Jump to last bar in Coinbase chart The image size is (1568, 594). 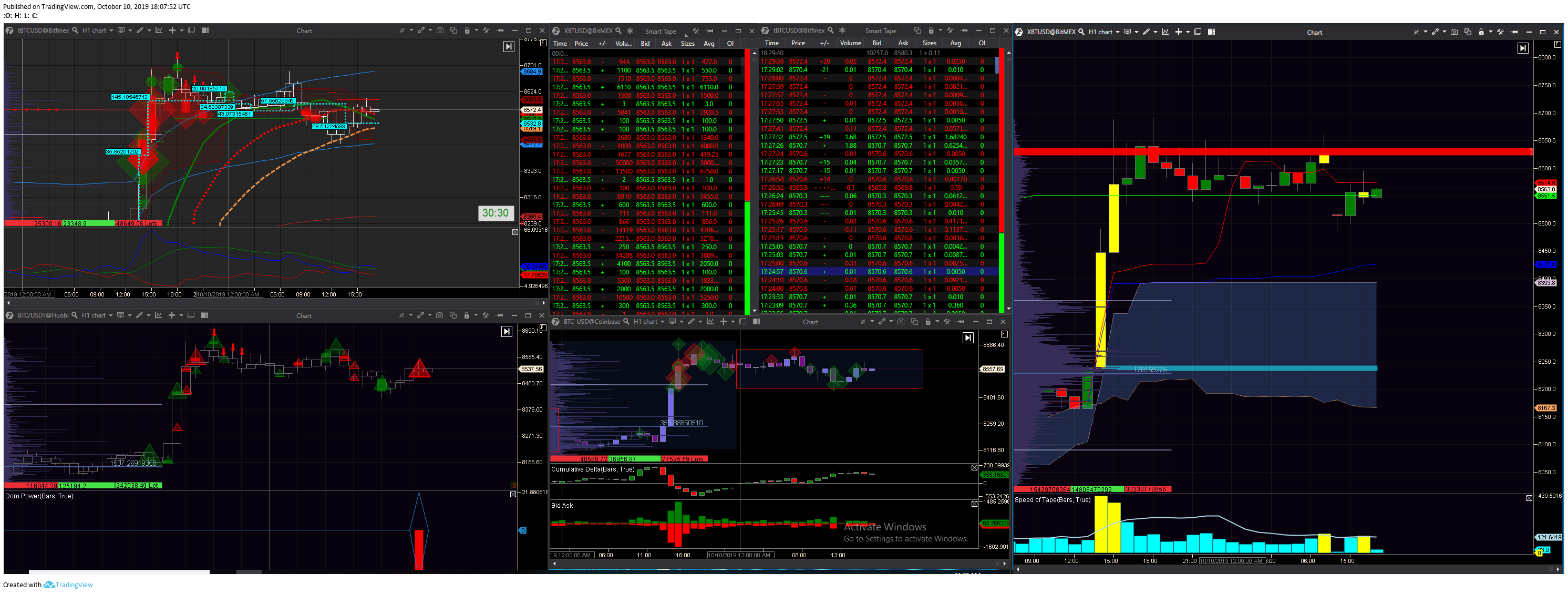tap(968, 337)
